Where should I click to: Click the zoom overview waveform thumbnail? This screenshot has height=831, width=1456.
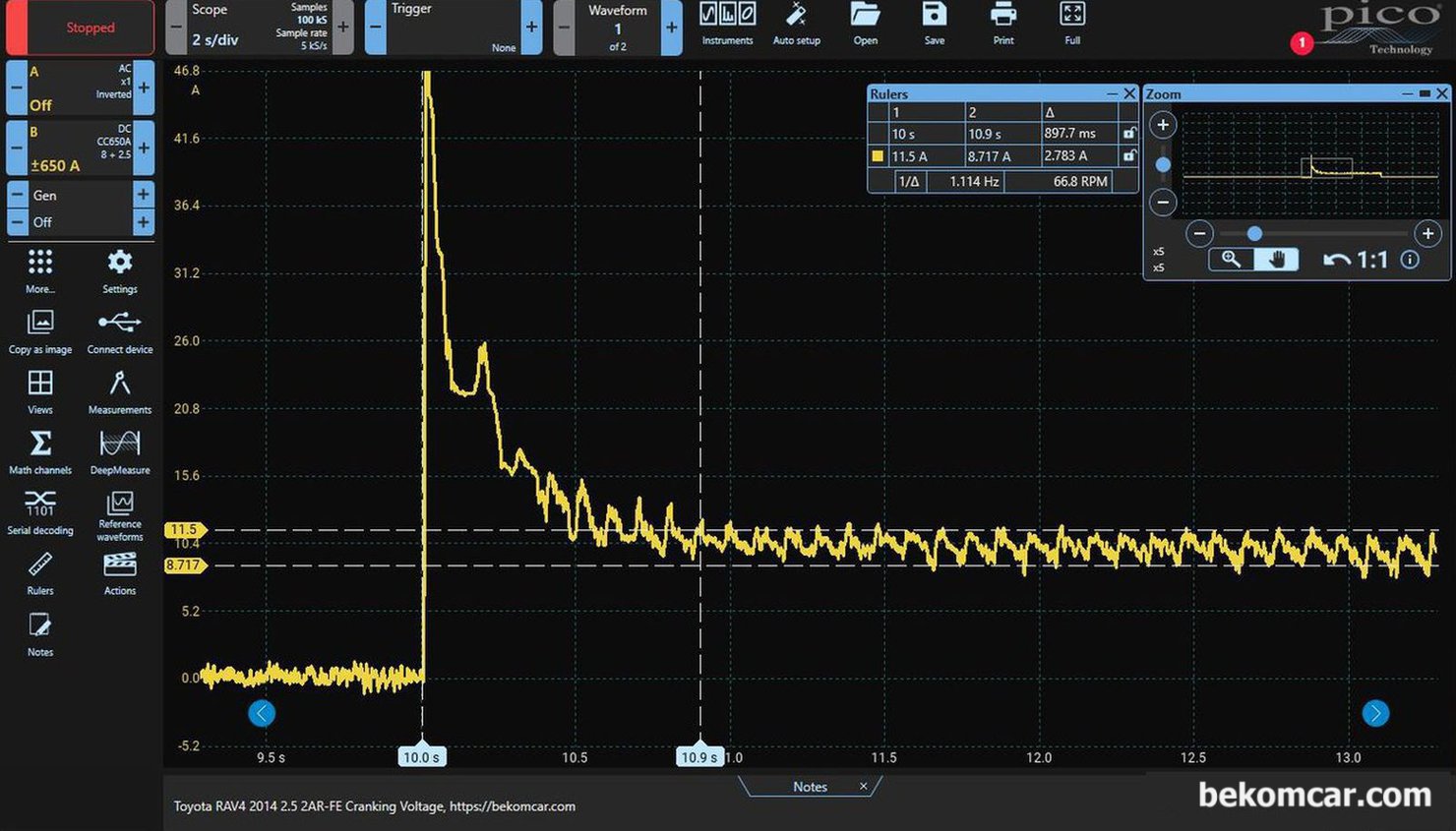pos(1310,163)
